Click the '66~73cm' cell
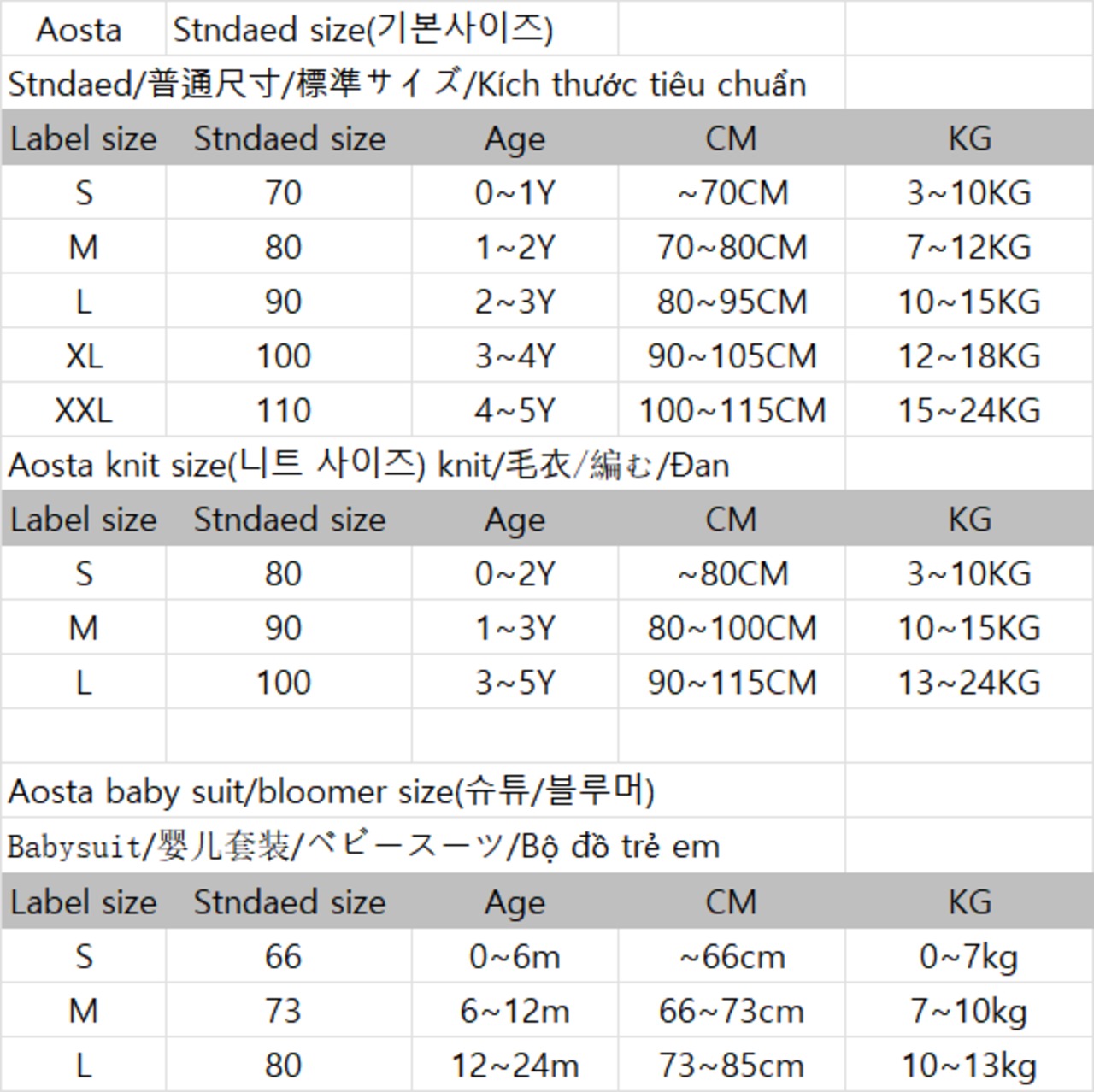The width and height of the screenshot is (1094, 1092). [x=732, y=1012]
